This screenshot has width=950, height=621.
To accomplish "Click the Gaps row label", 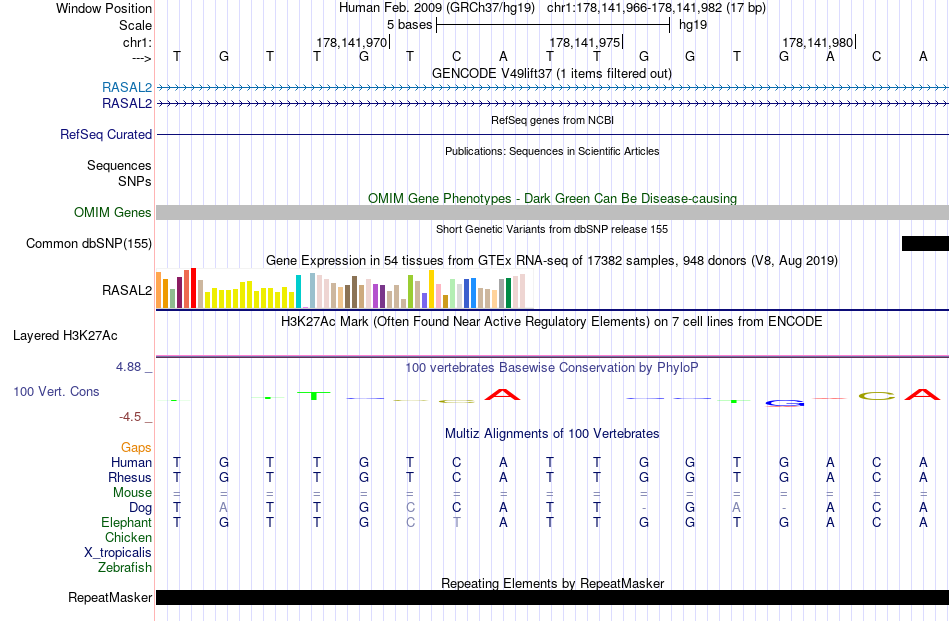I will [136, 447].
